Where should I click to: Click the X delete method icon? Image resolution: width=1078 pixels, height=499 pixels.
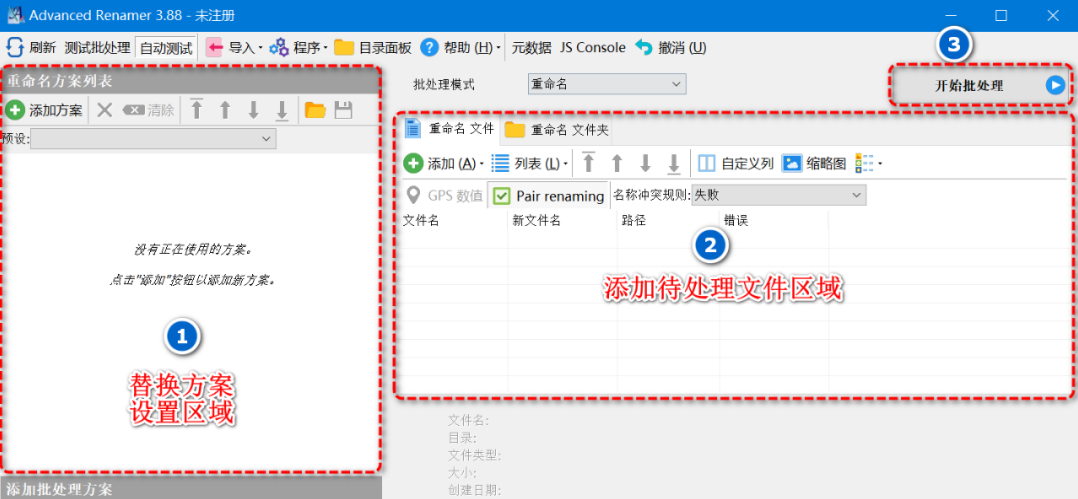[104, 110]
